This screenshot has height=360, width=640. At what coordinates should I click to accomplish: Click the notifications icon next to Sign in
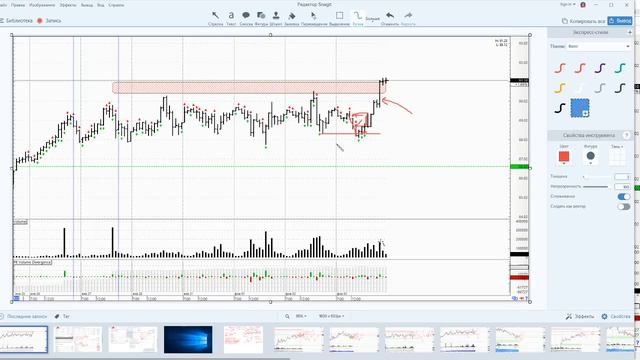(x=583, y=5)
